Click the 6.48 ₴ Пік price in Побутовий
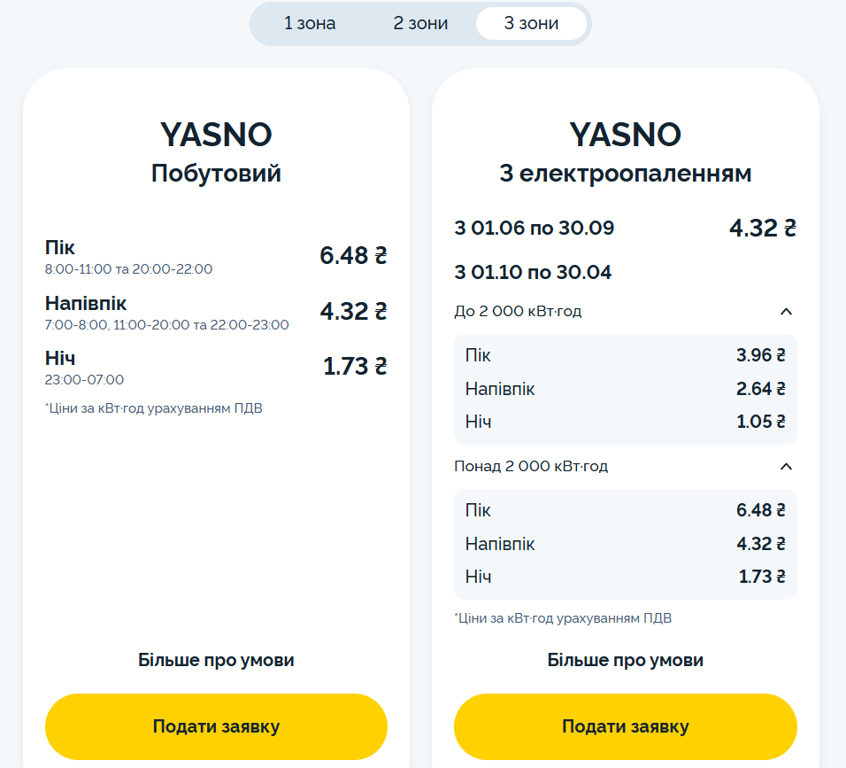846x768 pixels. pyautogui.click(x=353, y=255)
